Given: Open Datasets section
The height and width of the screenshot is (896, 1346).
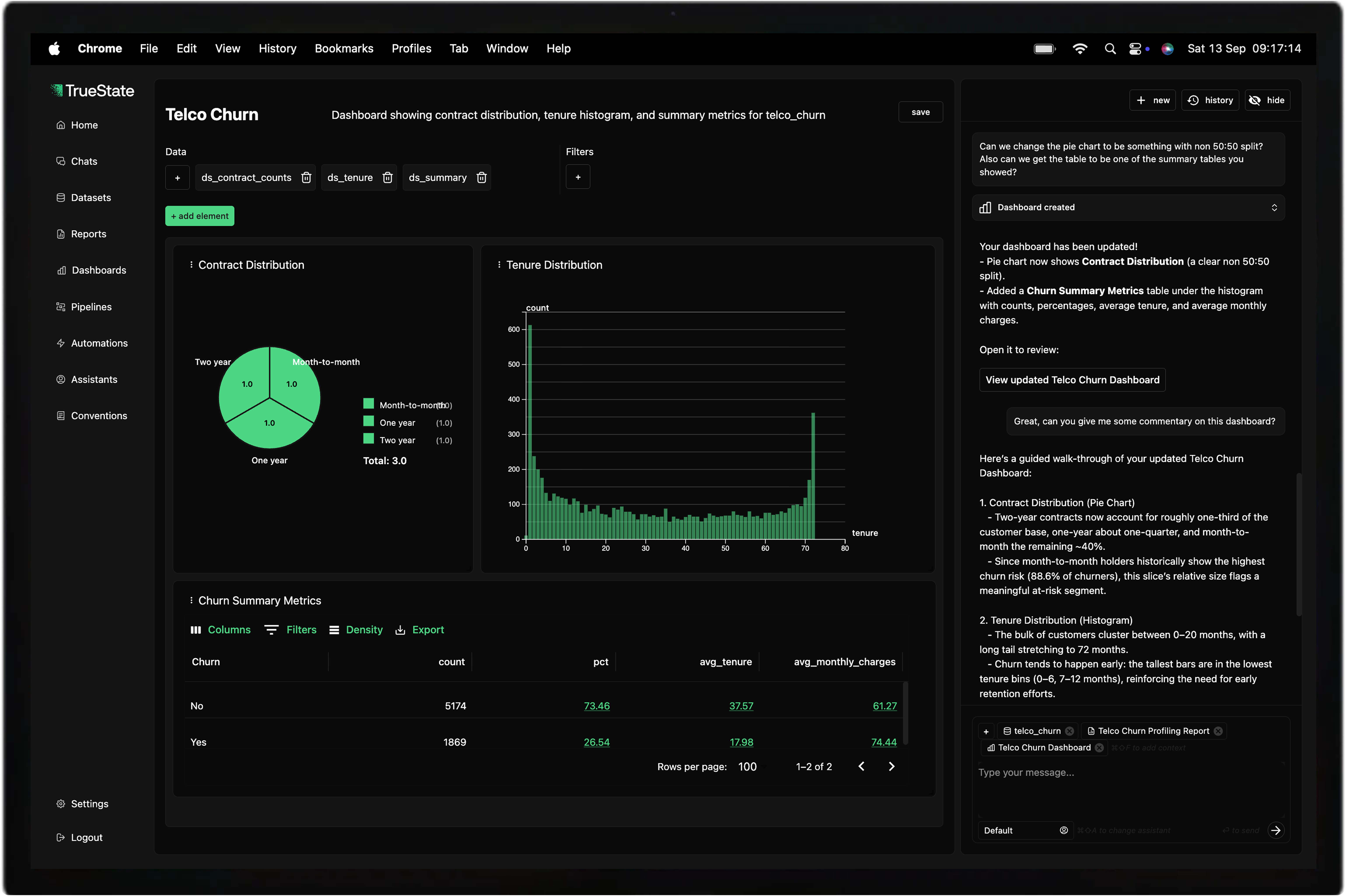Looking at the screenshot, I should (84, 198).
